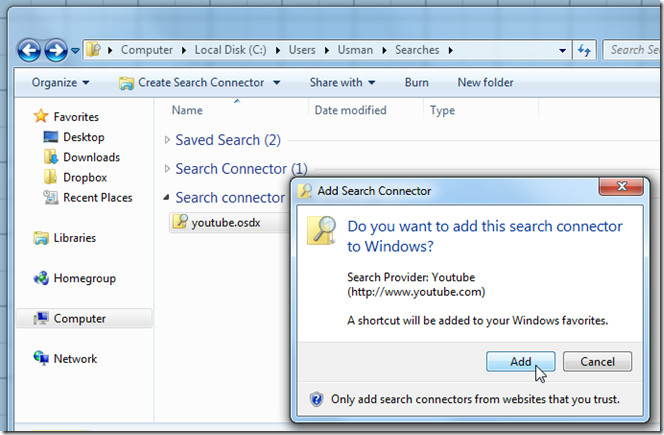664x435 pixels.
Task: Open the address bar history dropdown
Action: click(x=562, y=50)
